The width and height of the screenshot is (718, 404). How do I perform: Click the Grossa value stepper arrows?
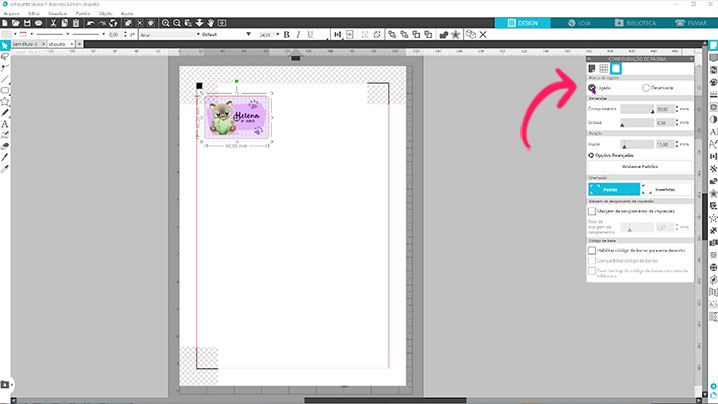coord(677,123)
